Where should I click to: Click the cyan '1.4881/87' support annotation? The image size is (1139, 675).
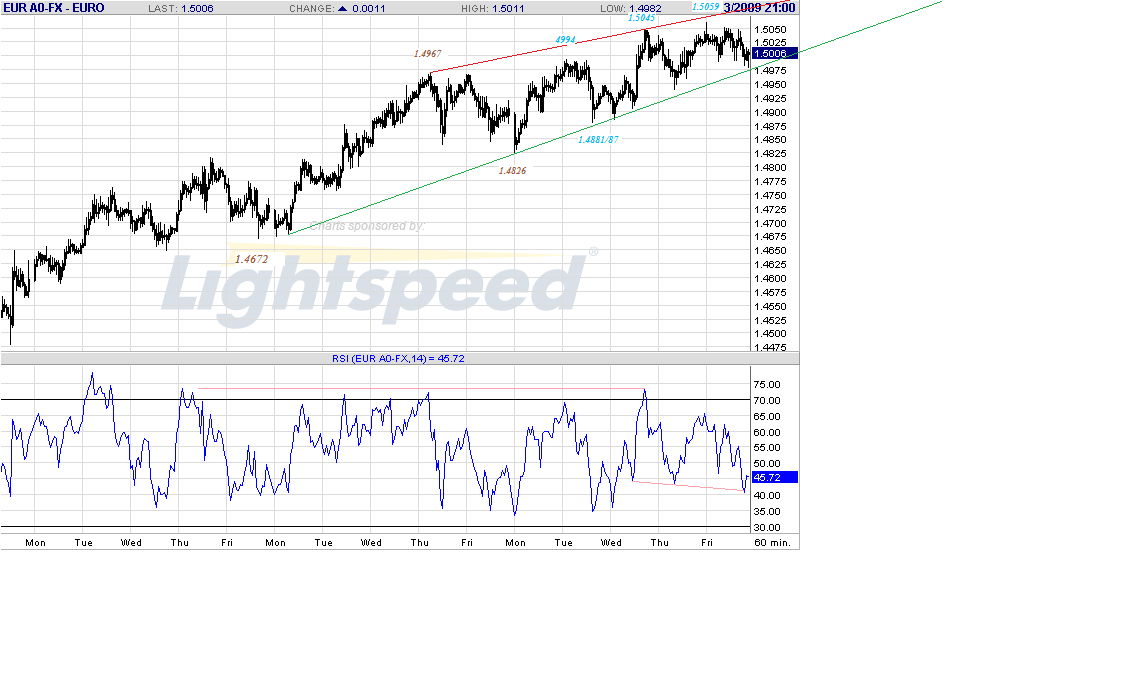pos(598,140)
